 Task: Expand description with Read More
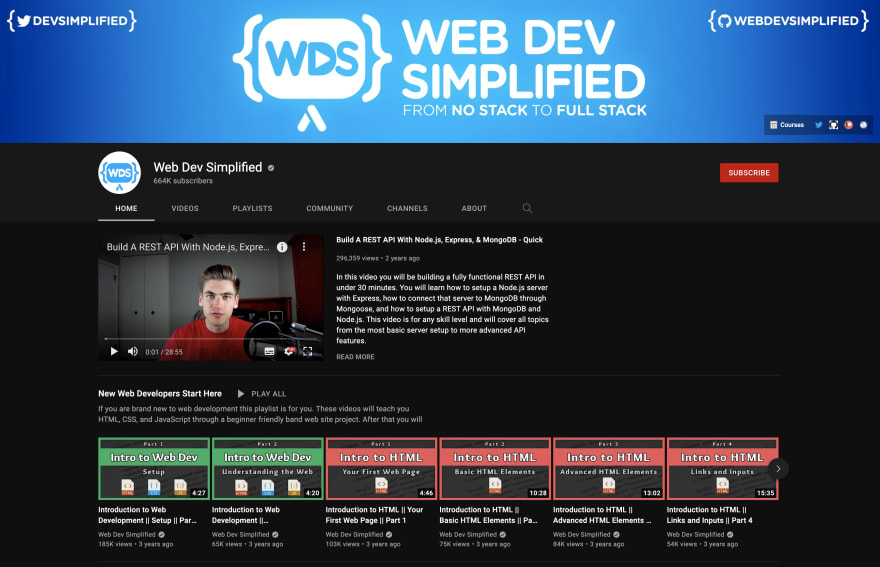355,356
